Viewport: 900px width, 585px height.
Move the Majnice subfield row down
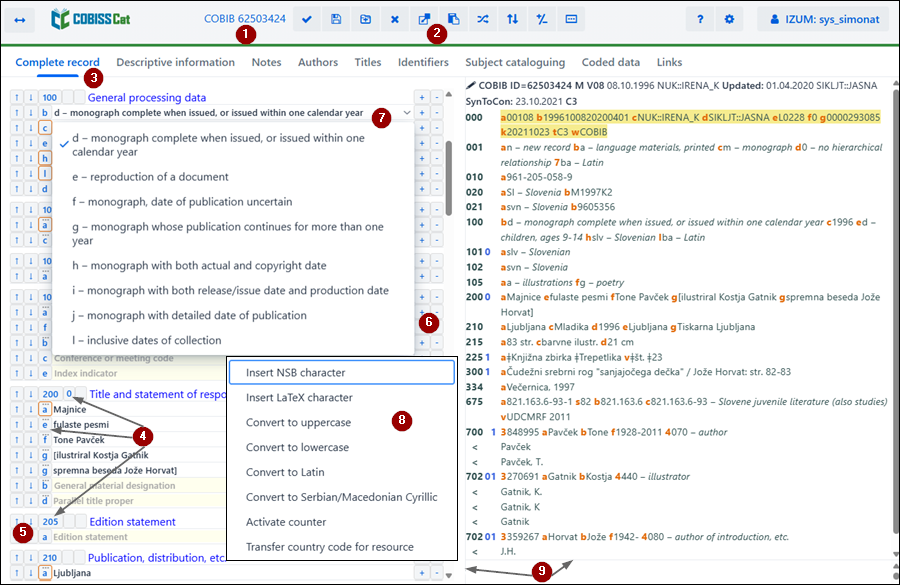coord(31,409)
